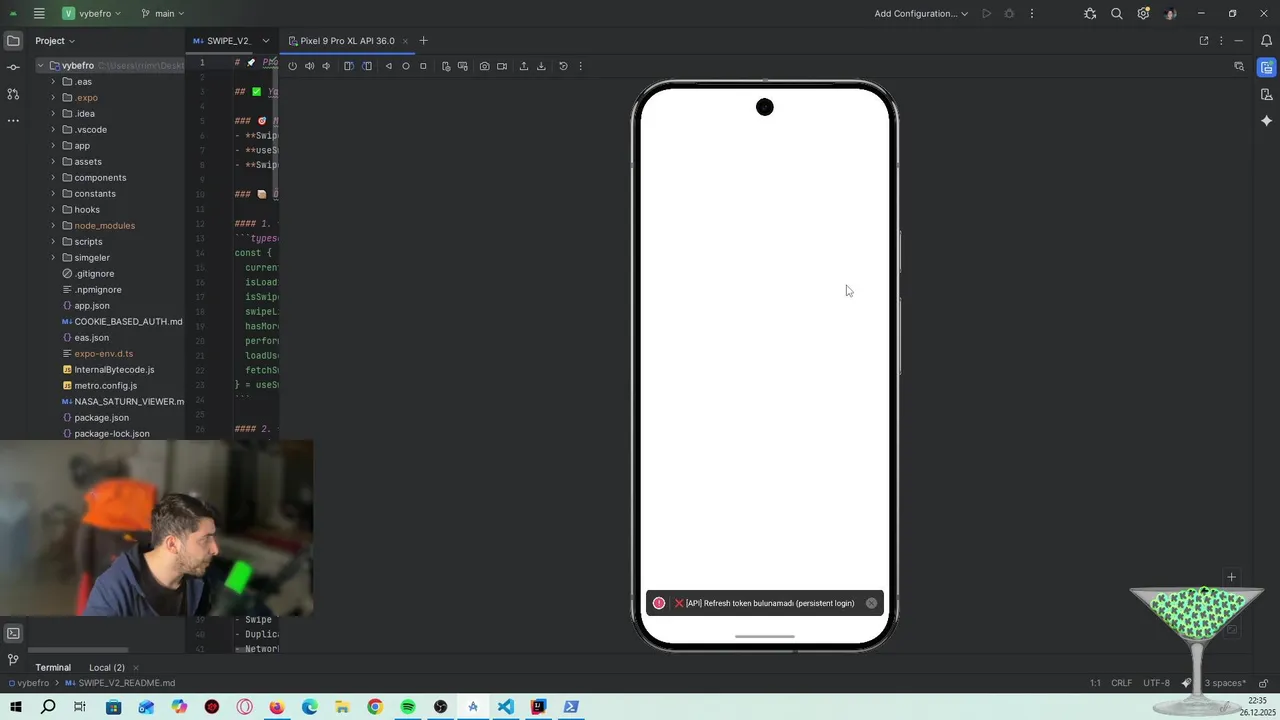Image resolution: width=1280 pixels, height=720 pixels.
Task: Click CRLF line separator in status bar
Action: click(x=1122, y=683)
